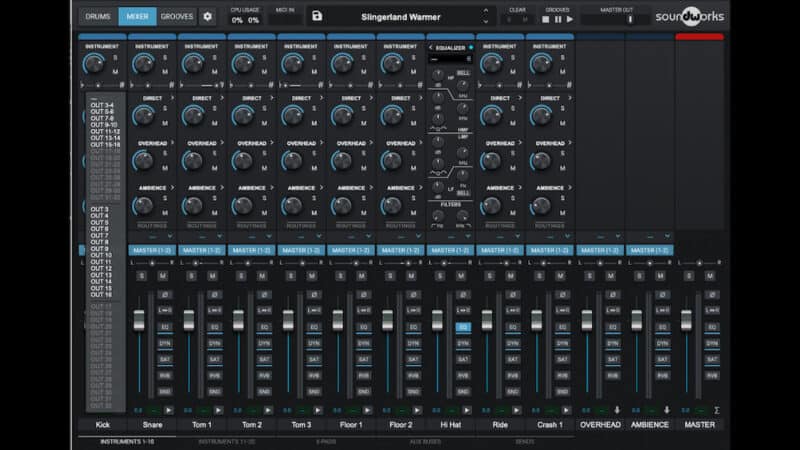Open Snare MASTER (1-2) output selector
800x450 pixels.
pyautogui.click(x=152, y=251)
